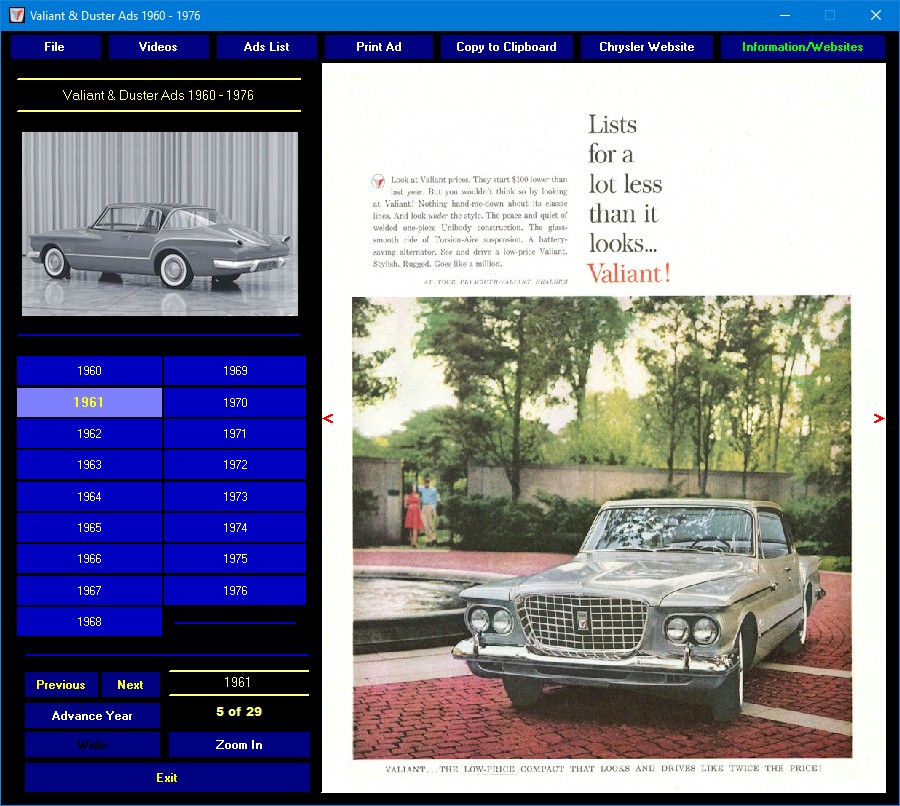Click Print Ad in the top bar
The image size is (900, 806).
click(379, 47)
